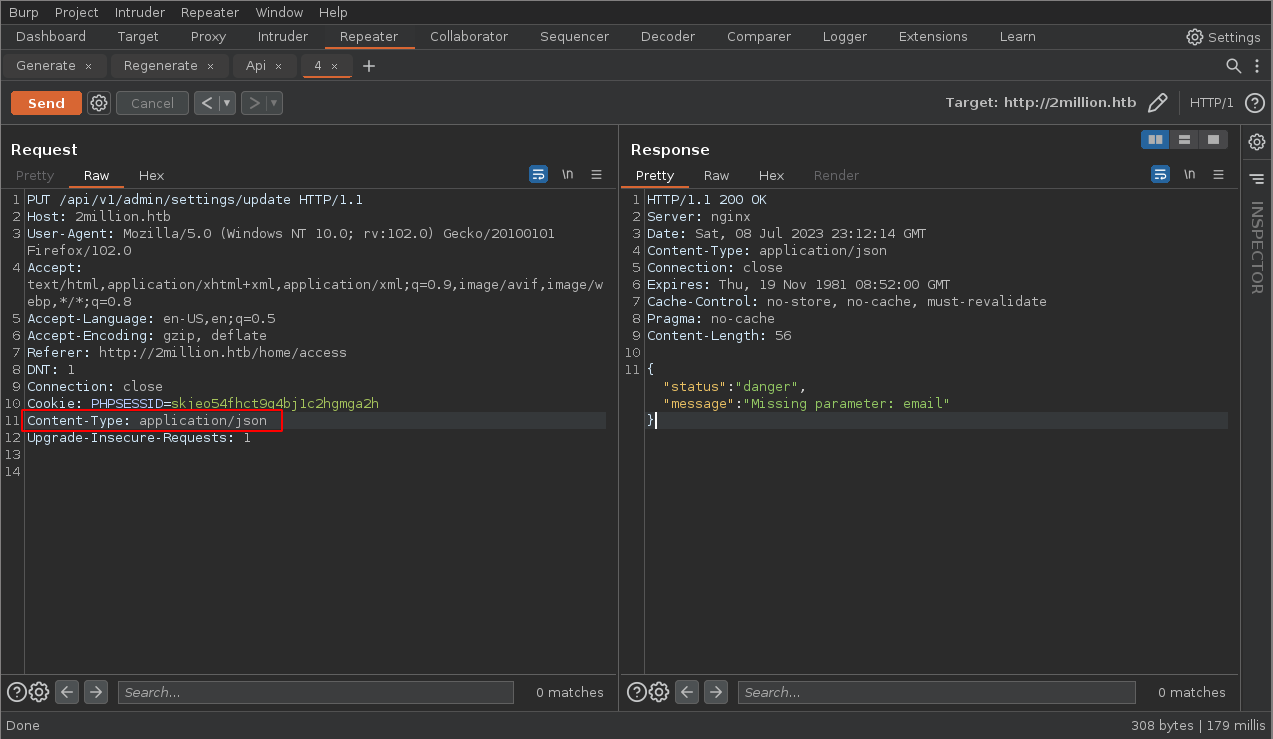
Task: Click the HTTP/1 protocol selector
Action: pos(1211,103)
